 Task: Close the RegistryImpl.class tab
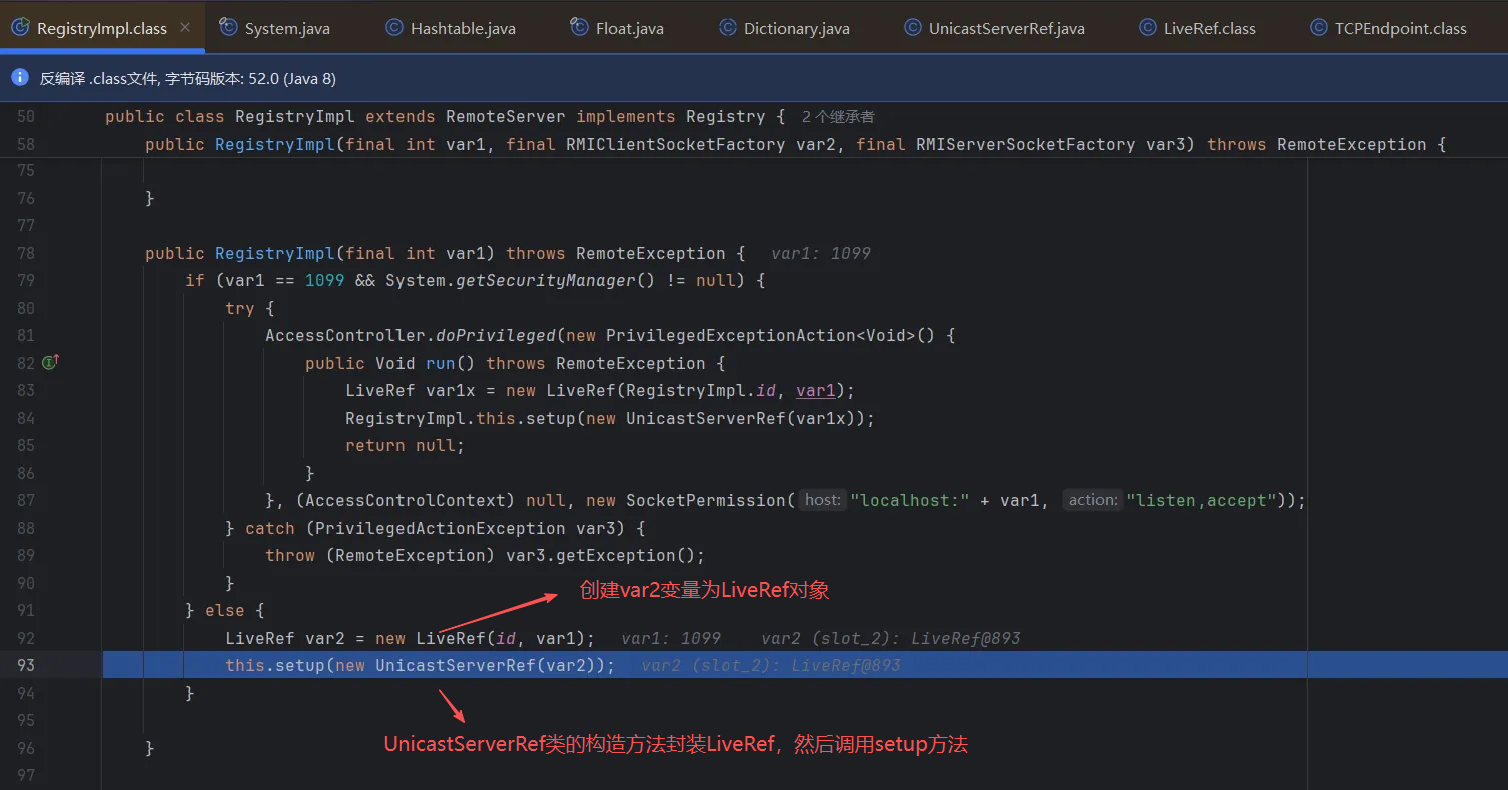[185, 28]
